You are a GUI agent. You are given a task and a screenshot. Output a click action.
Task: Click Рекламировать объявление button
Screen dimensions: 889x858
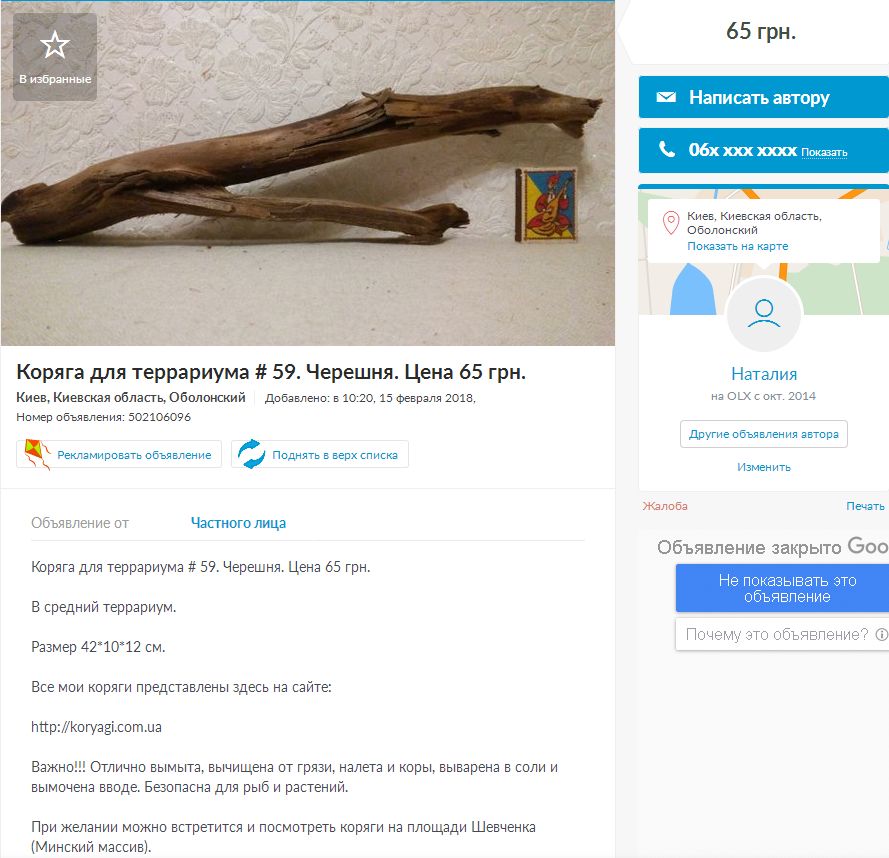[x=119, y=454]
